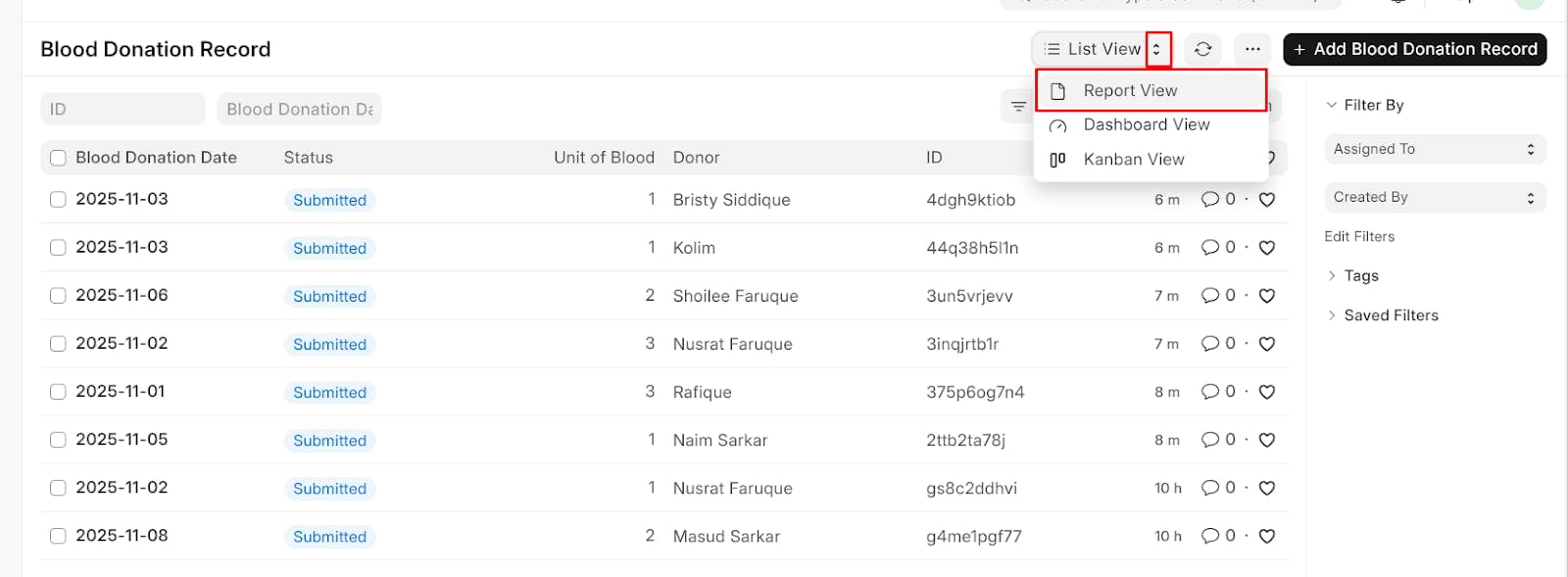This screenshot has height=577, width=1568.
Task: Open the ellipsis more-options menu
Action: pyautogui.click(x=1253, y=49)
